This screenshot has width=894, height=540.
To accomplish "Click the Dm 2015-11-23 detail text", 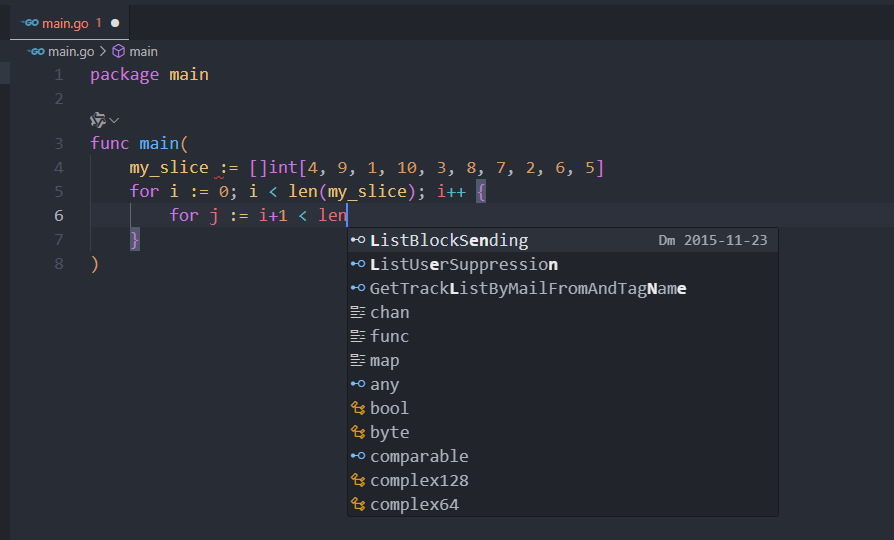I will [x=713, y=240].
